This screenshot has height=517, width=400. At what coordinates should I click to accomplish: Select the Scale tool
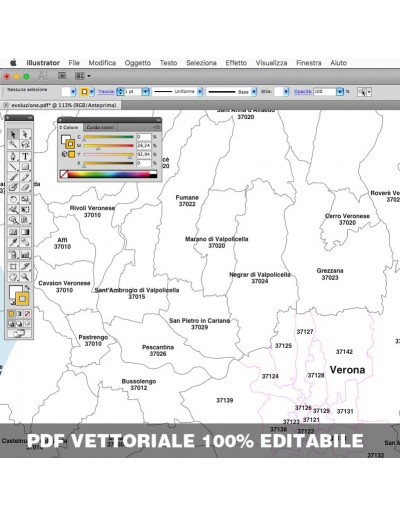coord(25,199)
